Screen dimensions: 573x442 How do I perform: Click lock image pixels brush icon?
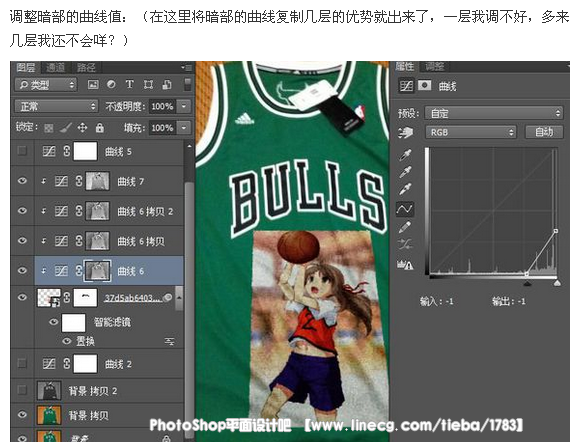tap(66, 127)
